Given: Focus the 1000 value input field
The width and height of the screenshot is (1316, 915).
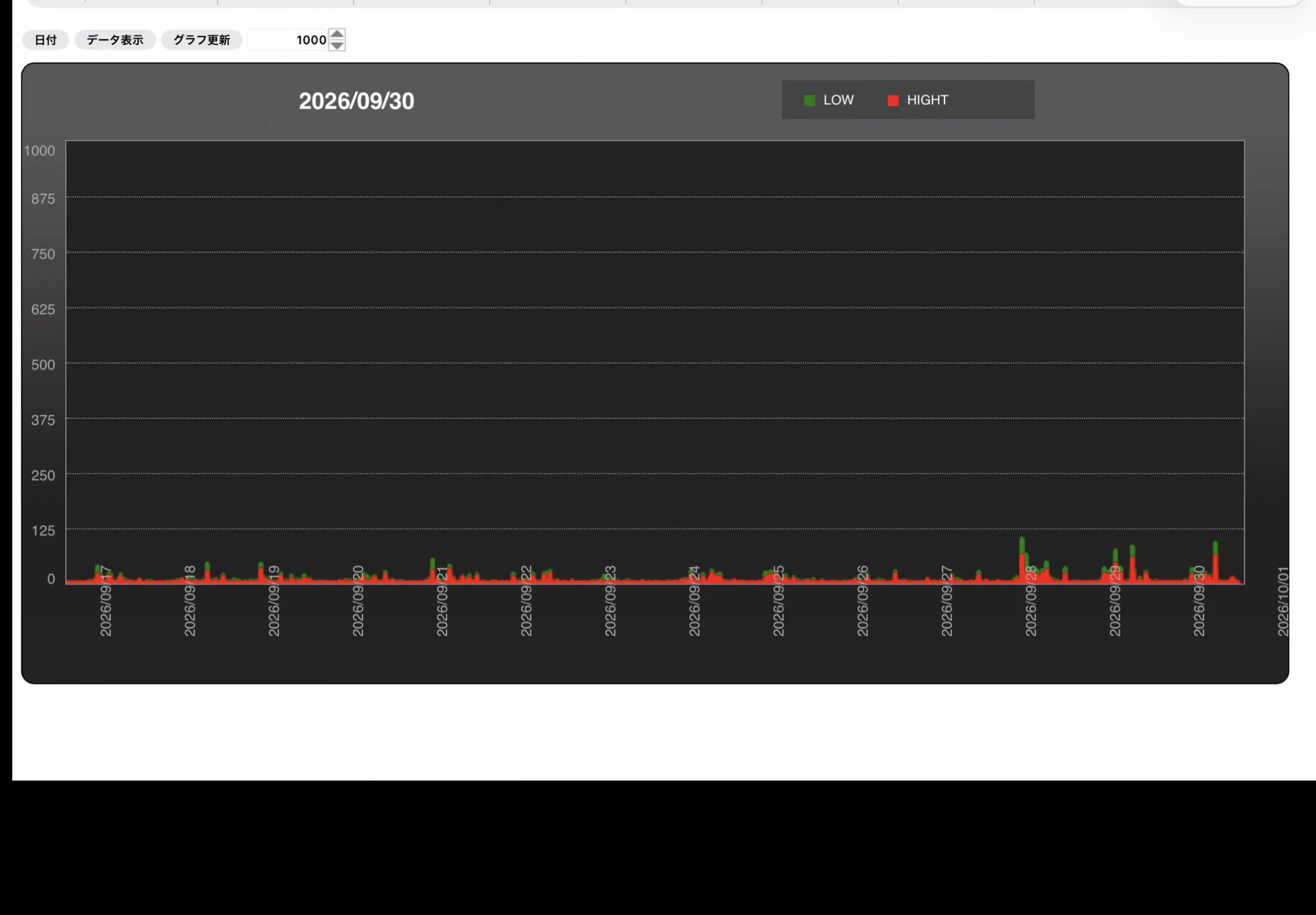Looking at the screenshot, I should [288, 40].
